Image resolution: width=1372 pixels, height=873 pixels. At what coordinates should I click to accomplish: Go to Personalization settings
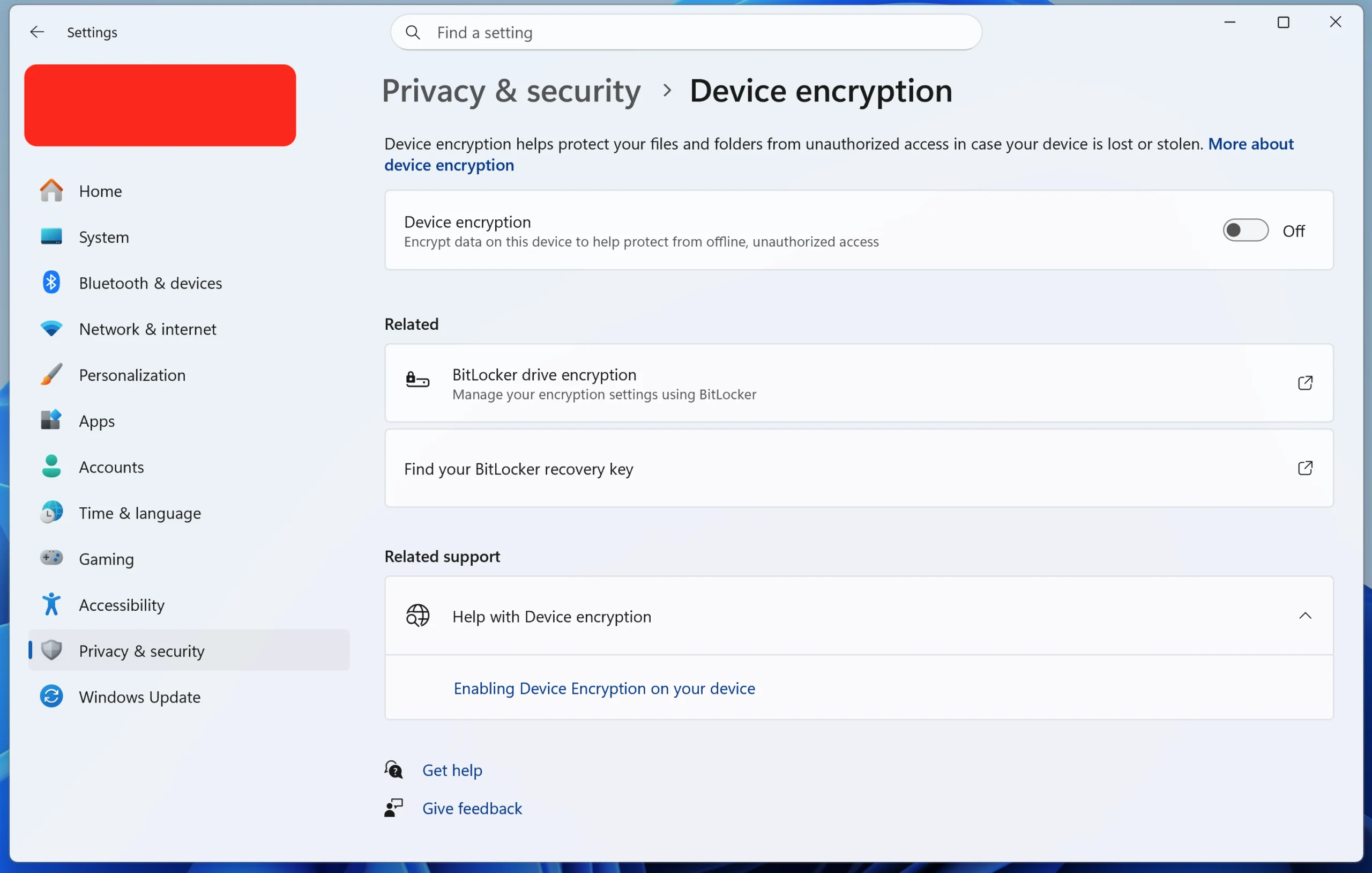(x=189, y=375)
